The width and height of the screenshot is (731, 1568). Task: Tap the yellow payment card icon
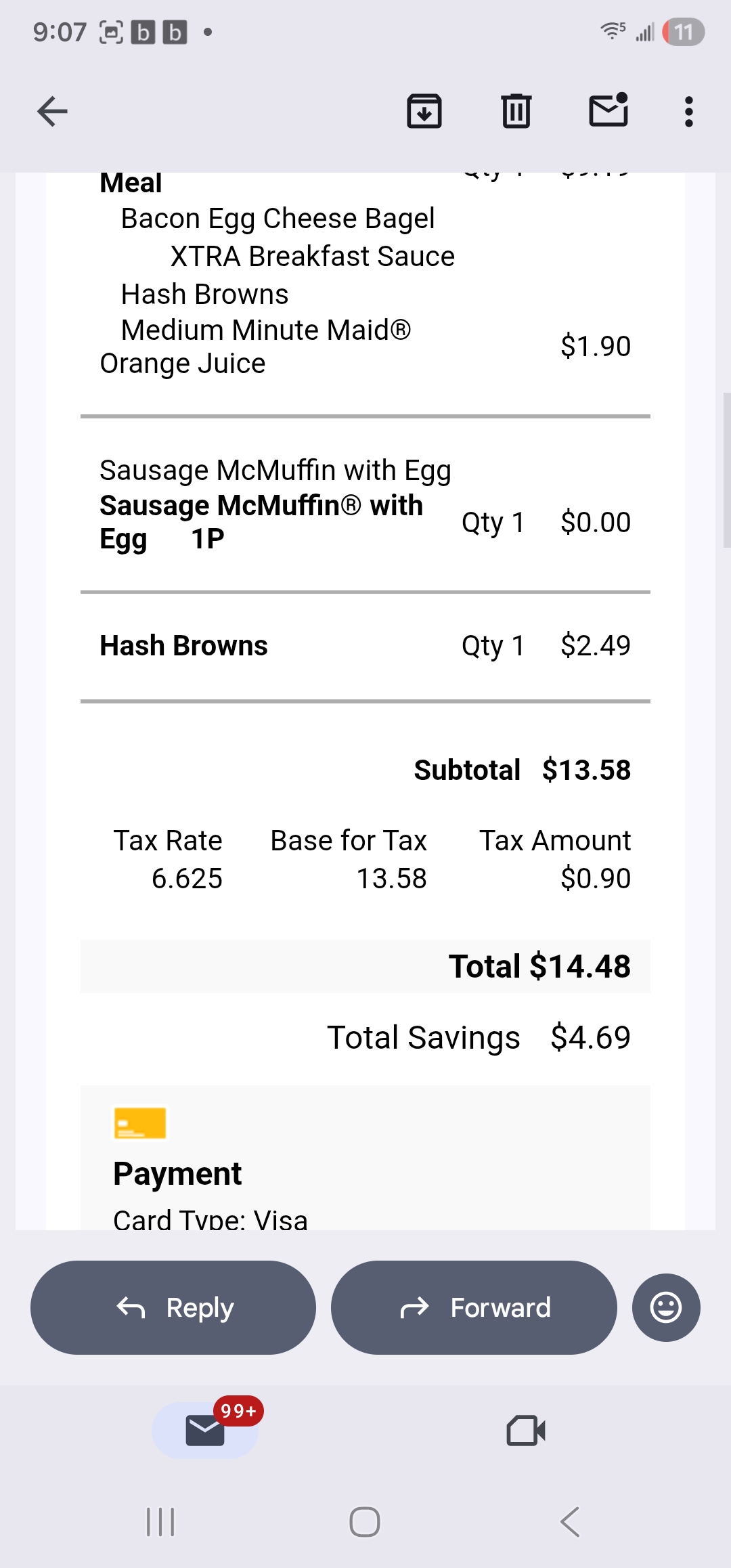click(x=140, y=1123)
